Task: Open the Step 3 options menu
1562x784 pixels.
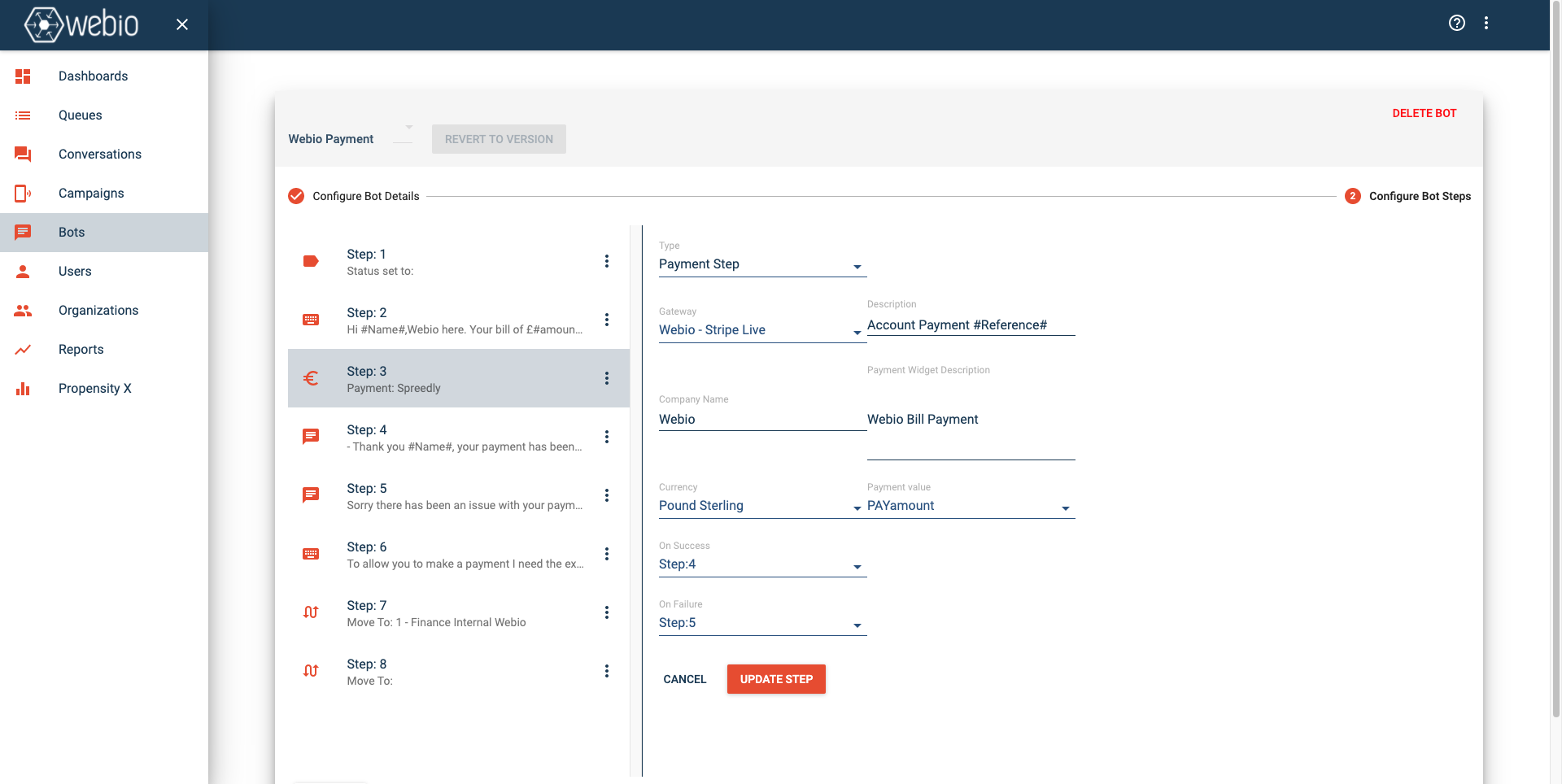Action: (x=607, y=378)
